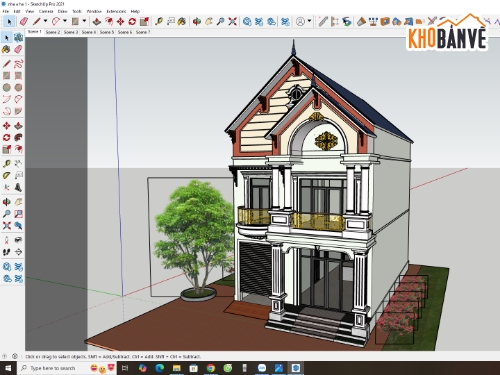The height and width of the screenshot is (375, 500).
Task: Select the Paint Bucket tool in top toolbar
Action: (182, 22)
